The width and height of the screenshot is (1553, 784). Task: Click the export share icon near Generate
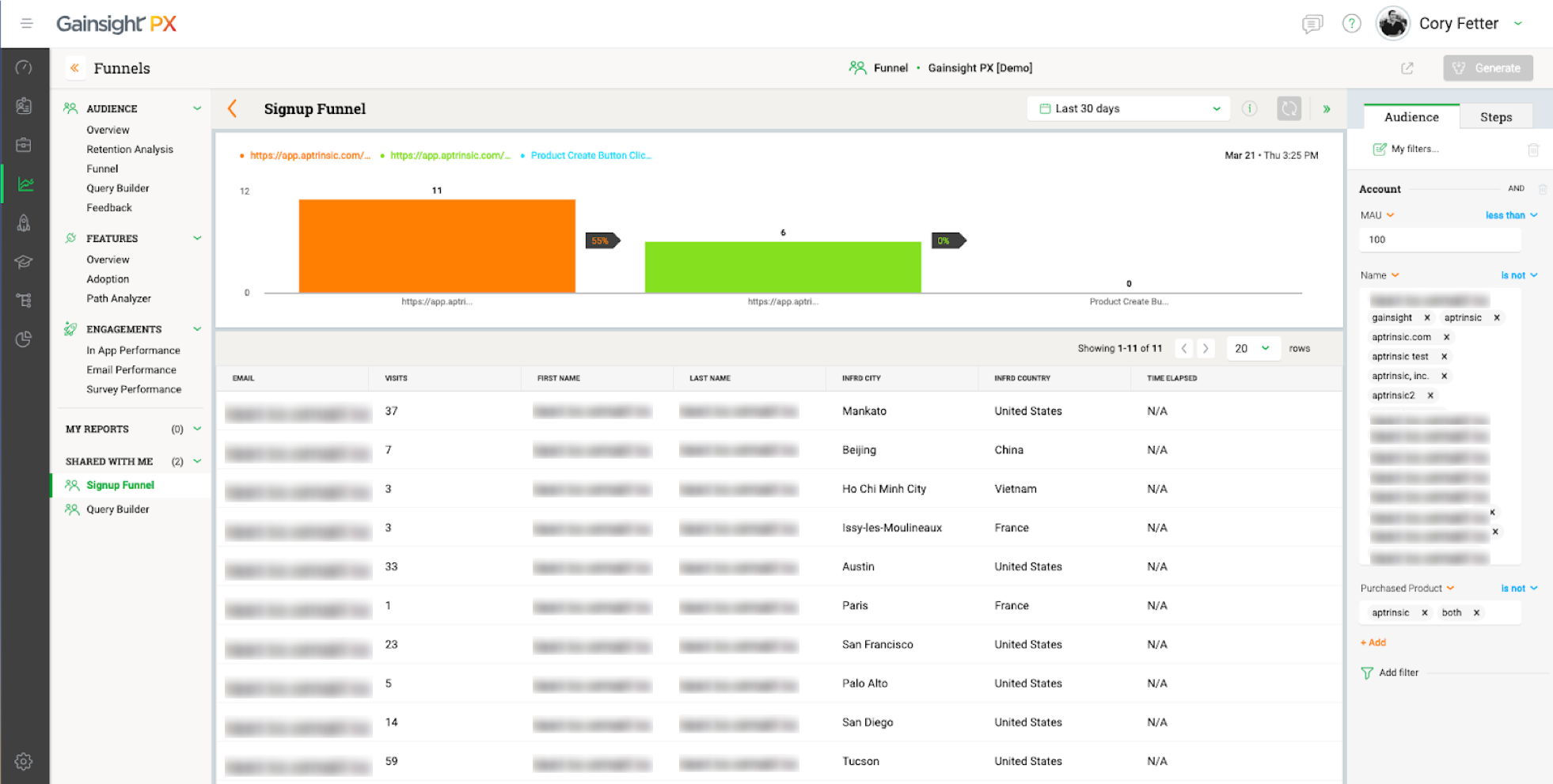click(1407, 68)
